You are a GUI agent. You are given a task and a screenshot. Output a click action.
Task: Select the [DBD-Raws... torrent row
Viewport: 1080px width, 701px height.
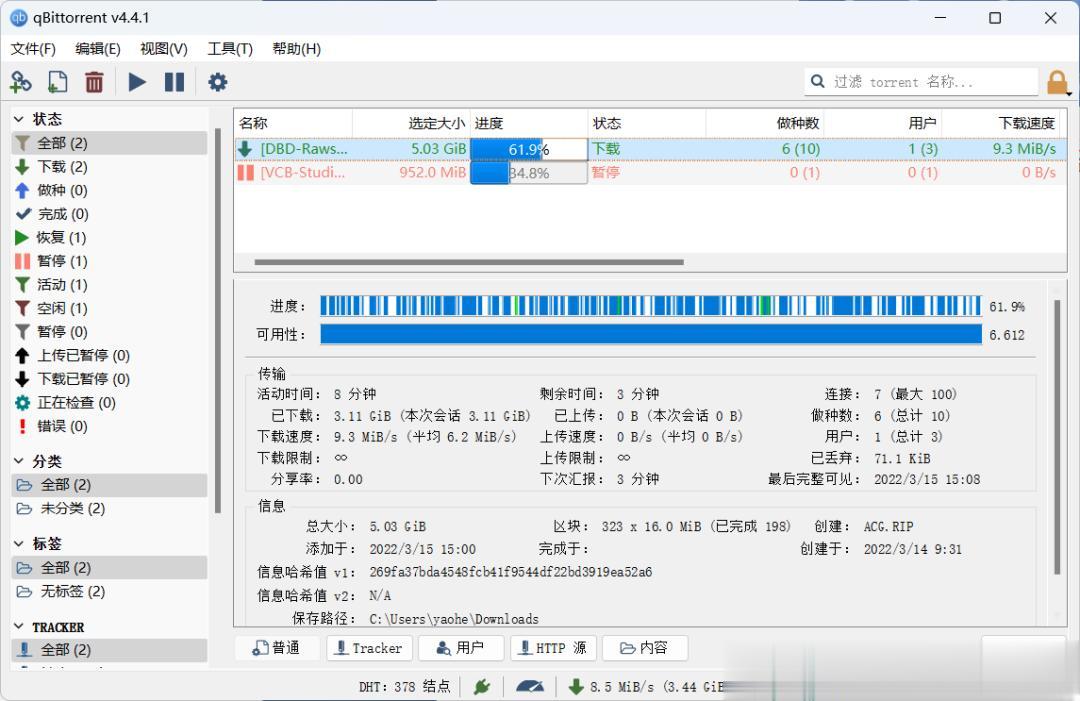pyautogui.click(x=650, y=149)
